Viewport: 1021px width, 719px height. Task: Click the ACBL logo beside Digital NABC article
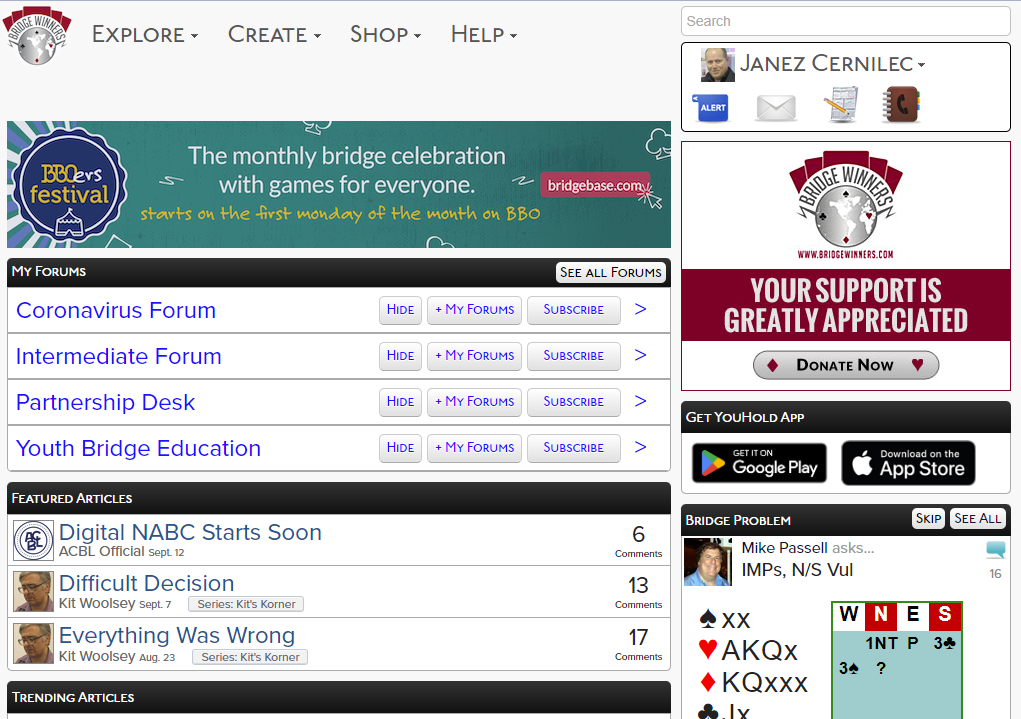tap(33, 540)
